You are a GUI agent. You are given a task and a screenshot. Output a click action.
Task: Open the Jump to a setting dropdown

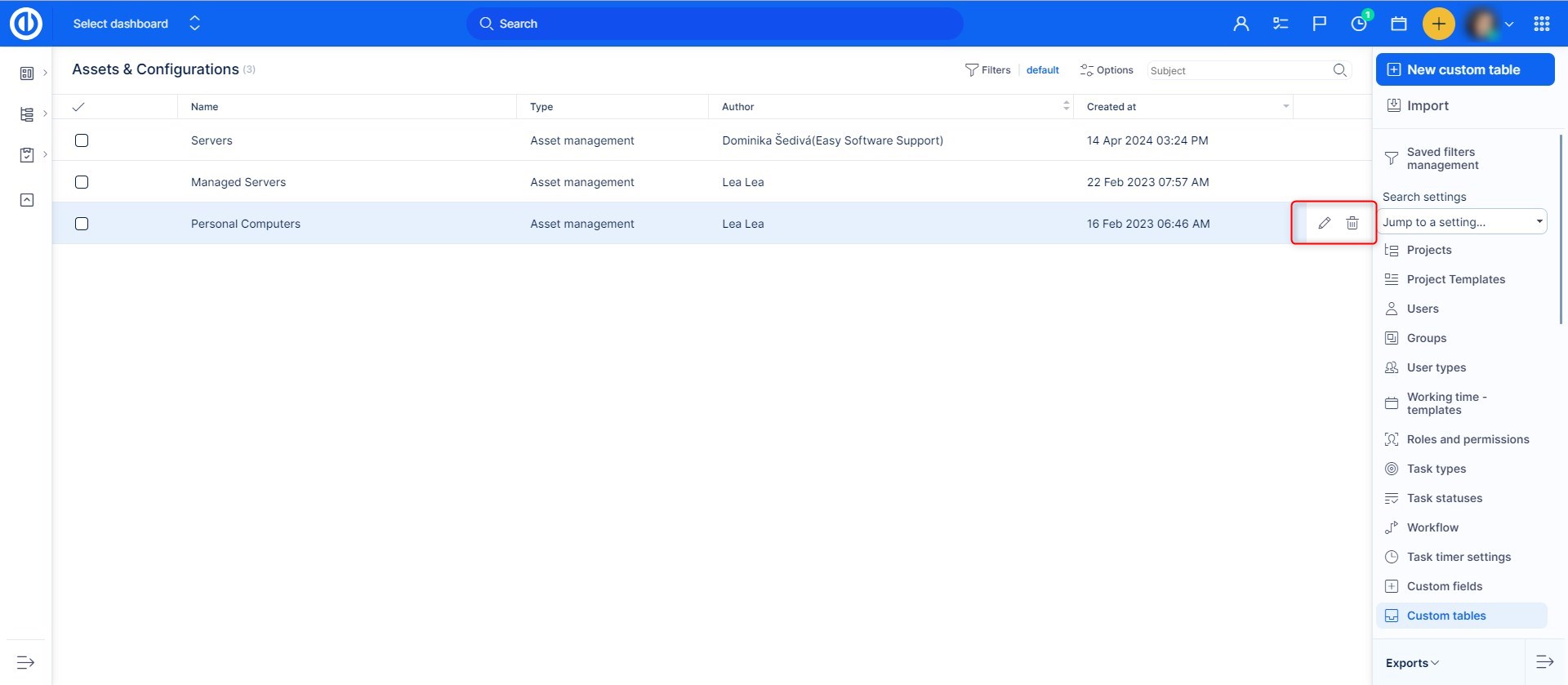tap(1462, 222)
